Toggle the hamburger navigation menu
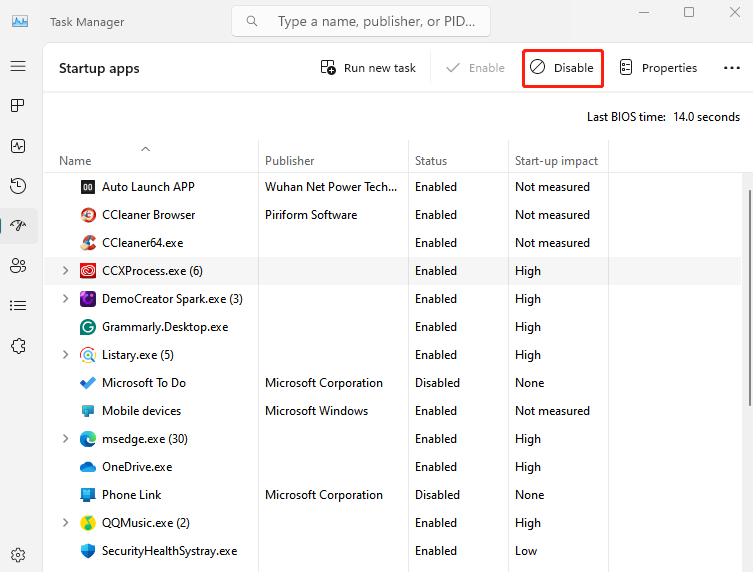Viewport: 753px width, 572px height. coord(18,66)
